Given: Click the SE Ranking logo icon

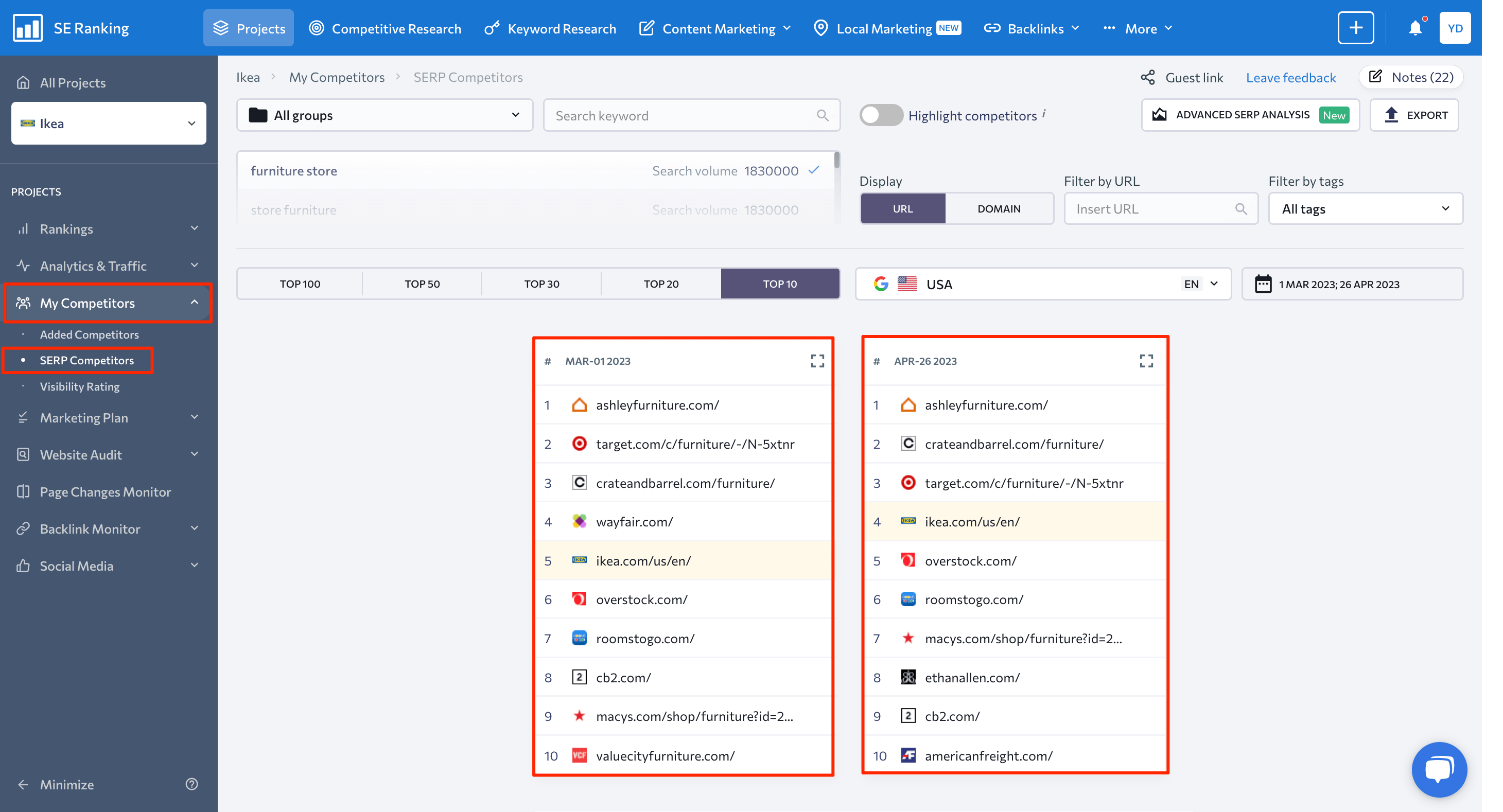Looking at the screenshot, I should (x=27, y=27).
